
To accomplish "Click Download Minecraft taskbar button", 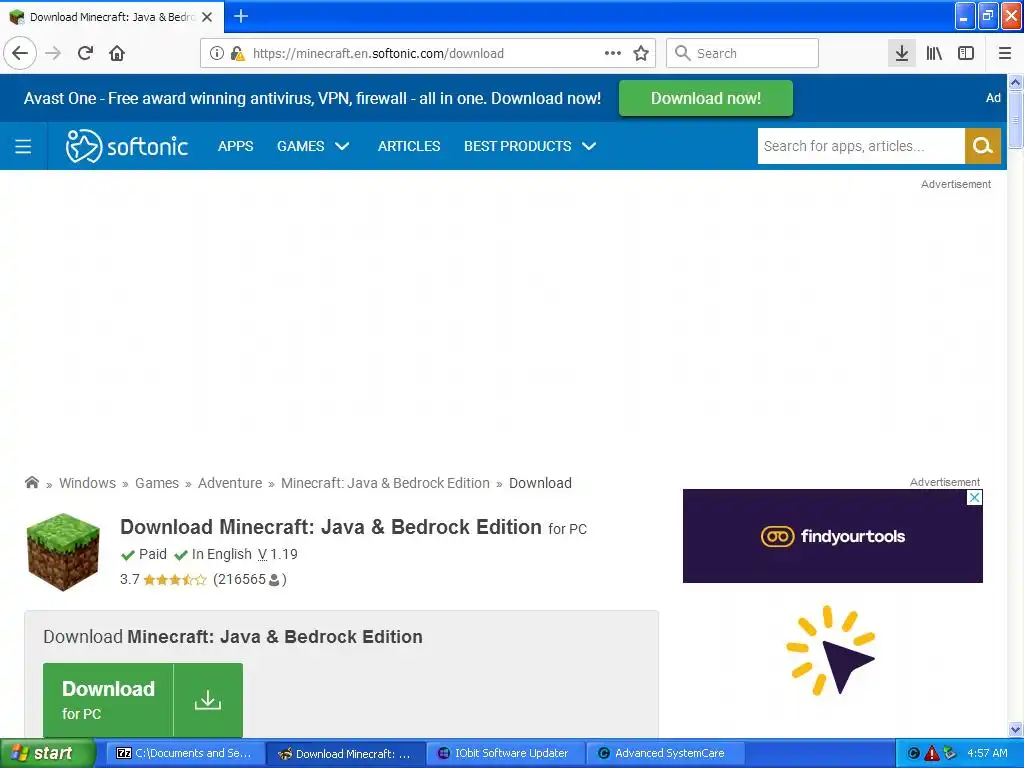I will pyautogui.click(x=345, y=753).
